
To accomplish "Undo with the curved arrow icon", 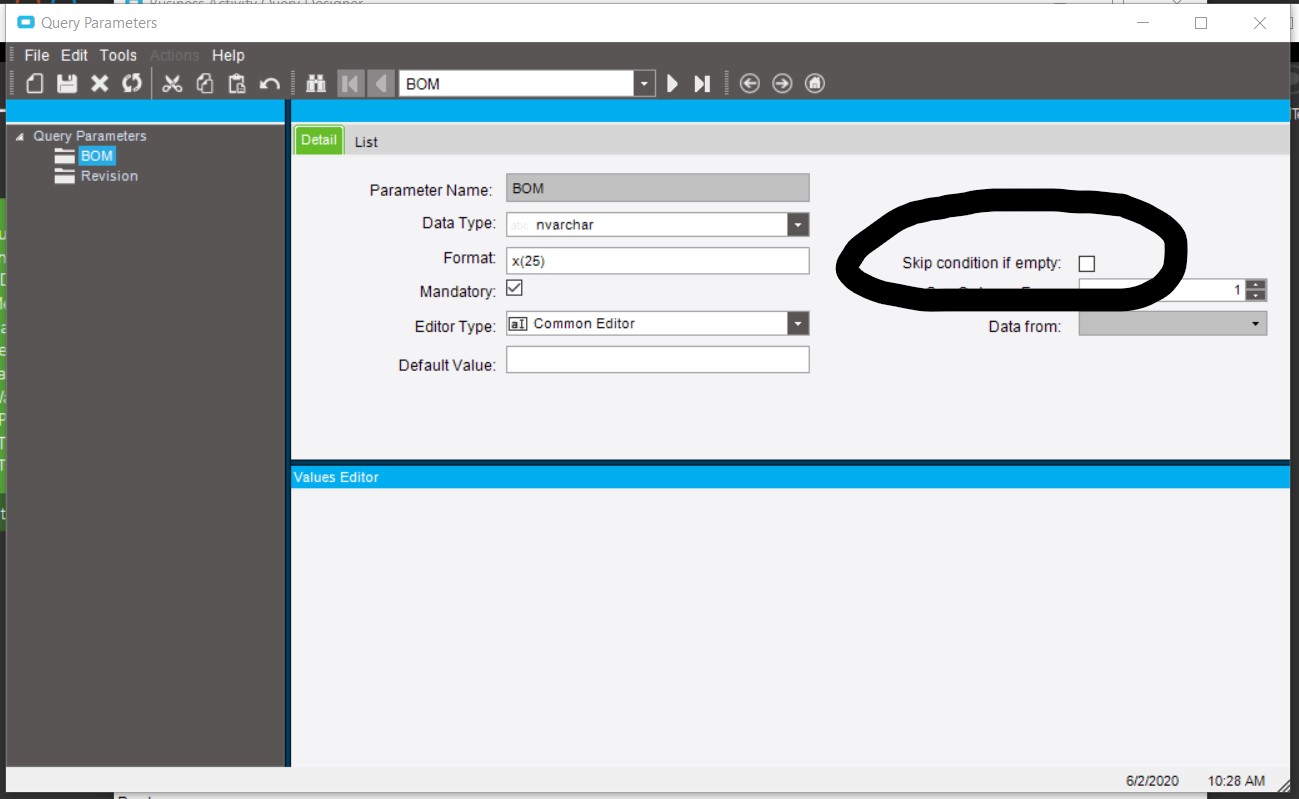I will pos(269,84).
